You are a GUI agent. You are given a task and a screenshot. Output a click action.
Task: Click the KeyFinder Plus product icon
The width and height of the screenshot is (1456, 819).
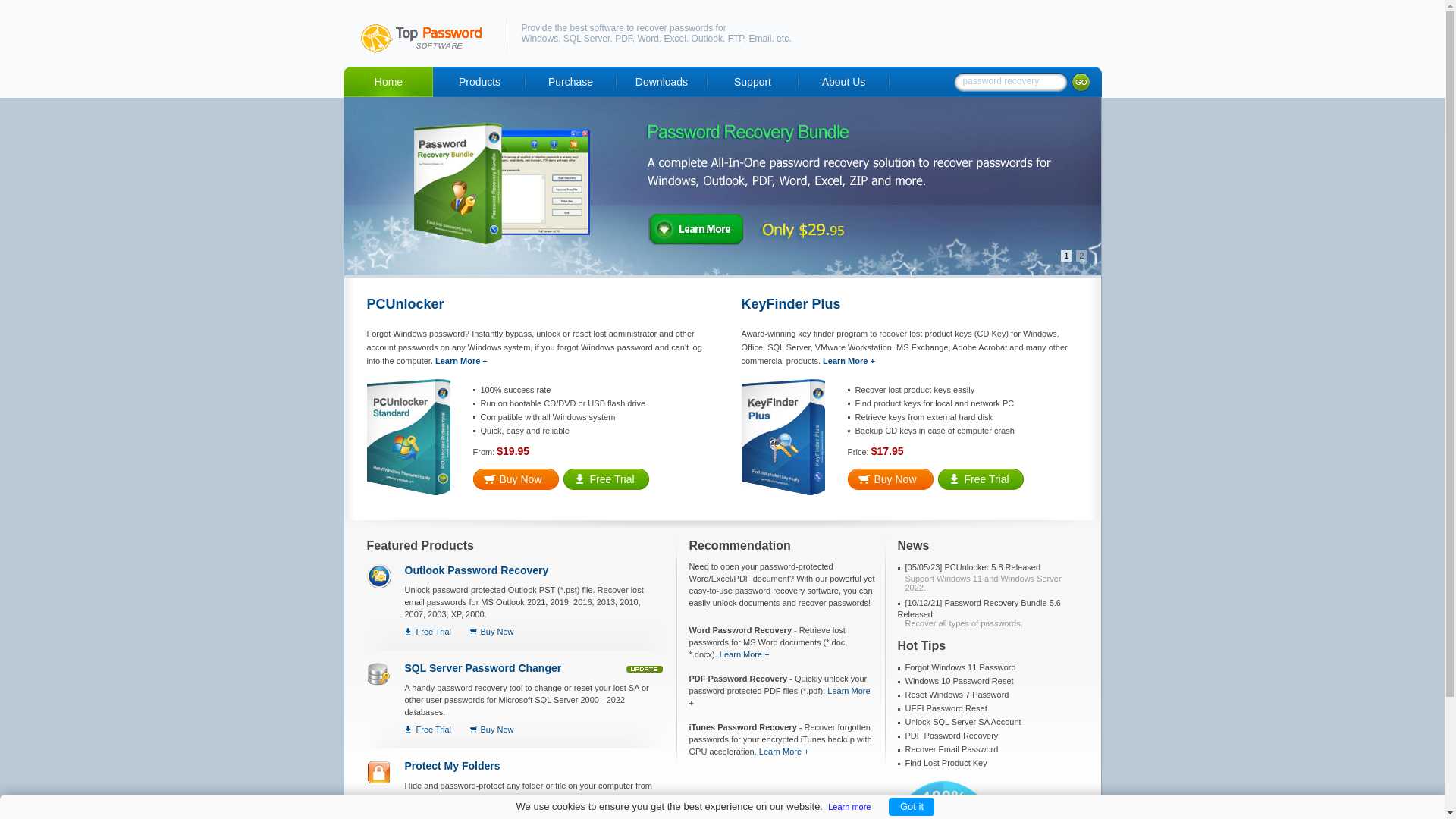pos(783,437)
